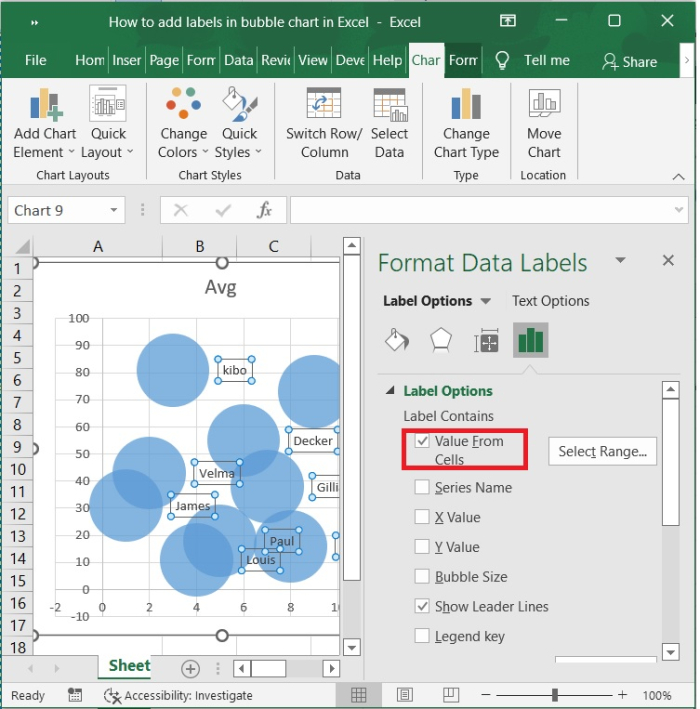Open the Fill & Line pane icon
The width and height of the screenshot is (700, 709).
397,340
